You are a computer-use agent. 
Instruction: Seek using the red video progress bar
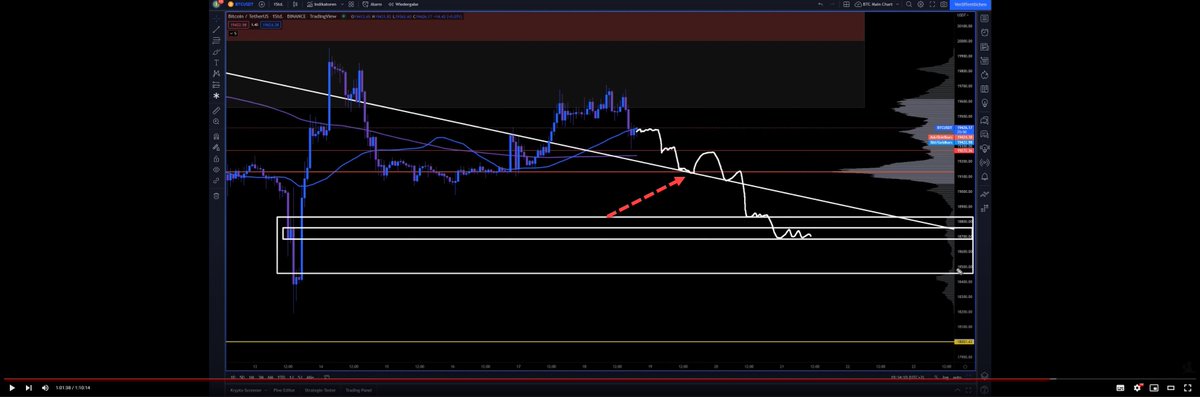coord(600,380)
